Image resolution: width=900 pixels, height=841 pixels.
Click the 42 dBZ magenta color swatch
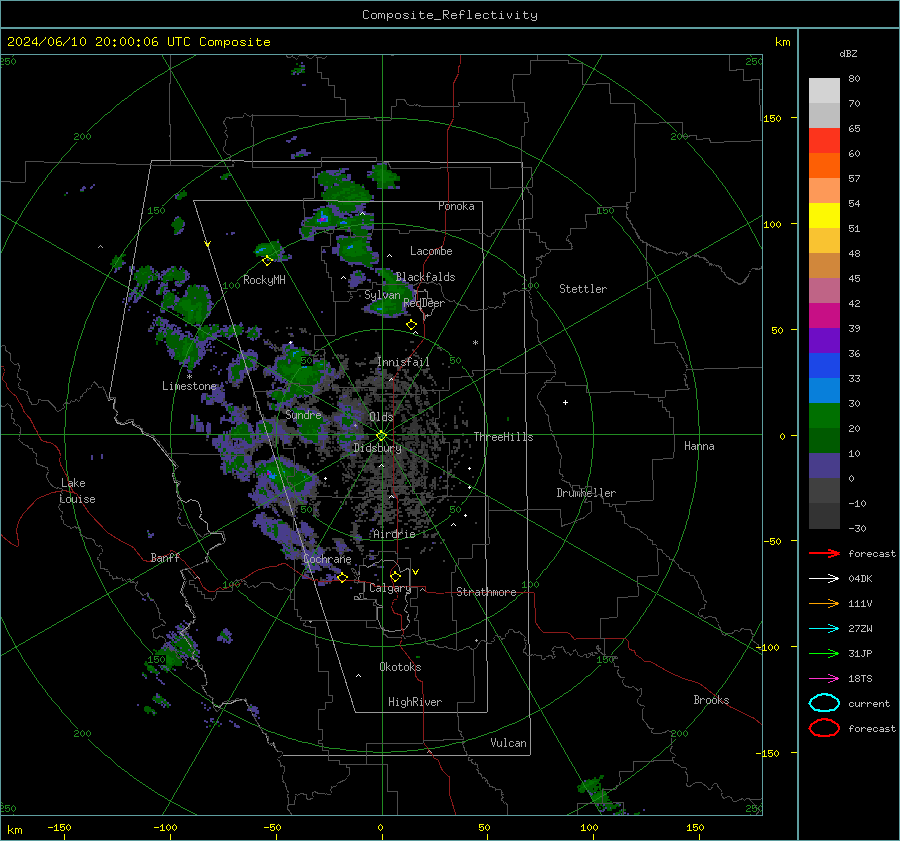pyautogui.click(x=824, y=315)
